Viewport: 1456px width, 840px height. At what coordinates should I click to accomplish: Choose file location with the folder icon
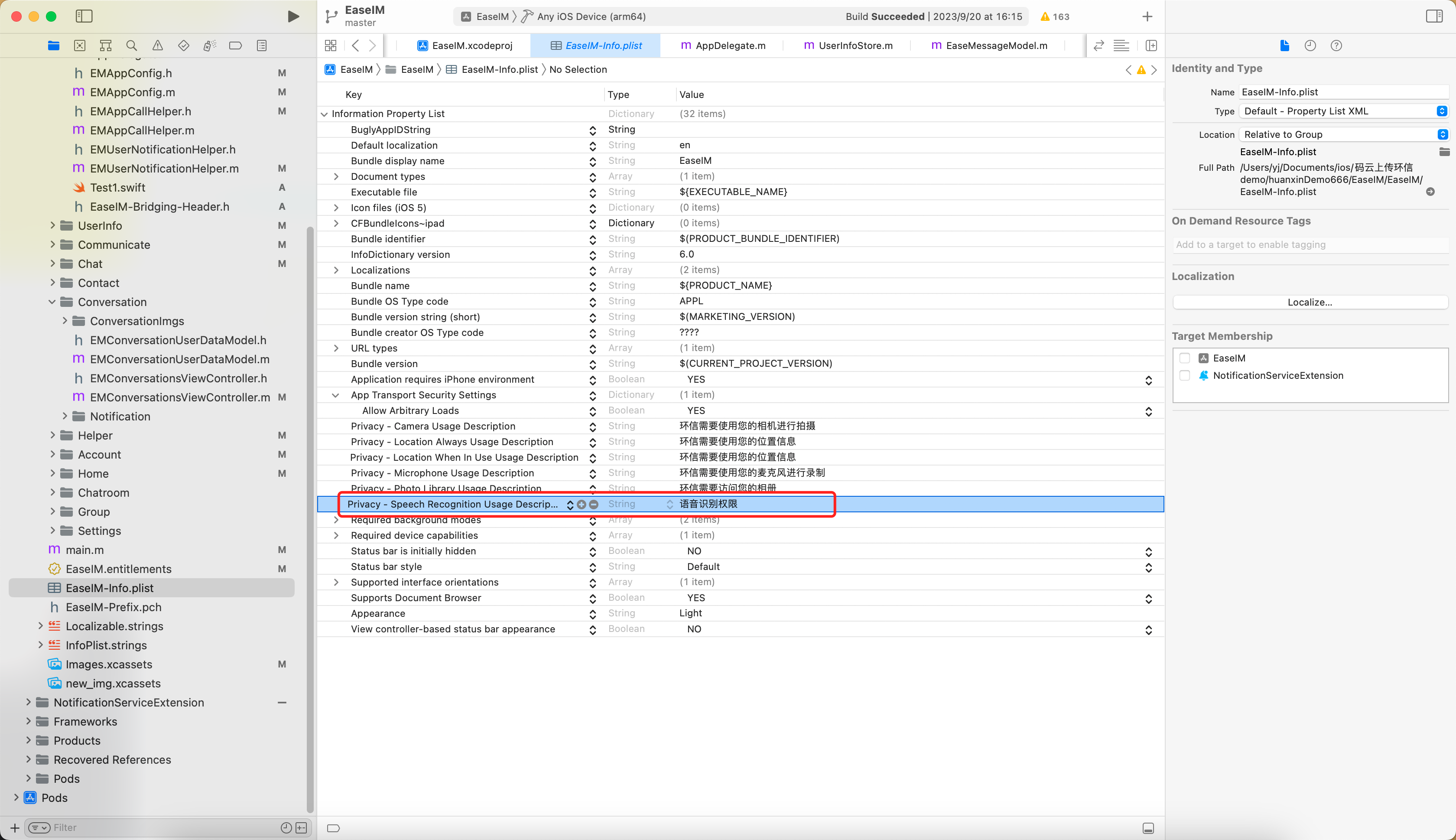(x=1444, y=152)
